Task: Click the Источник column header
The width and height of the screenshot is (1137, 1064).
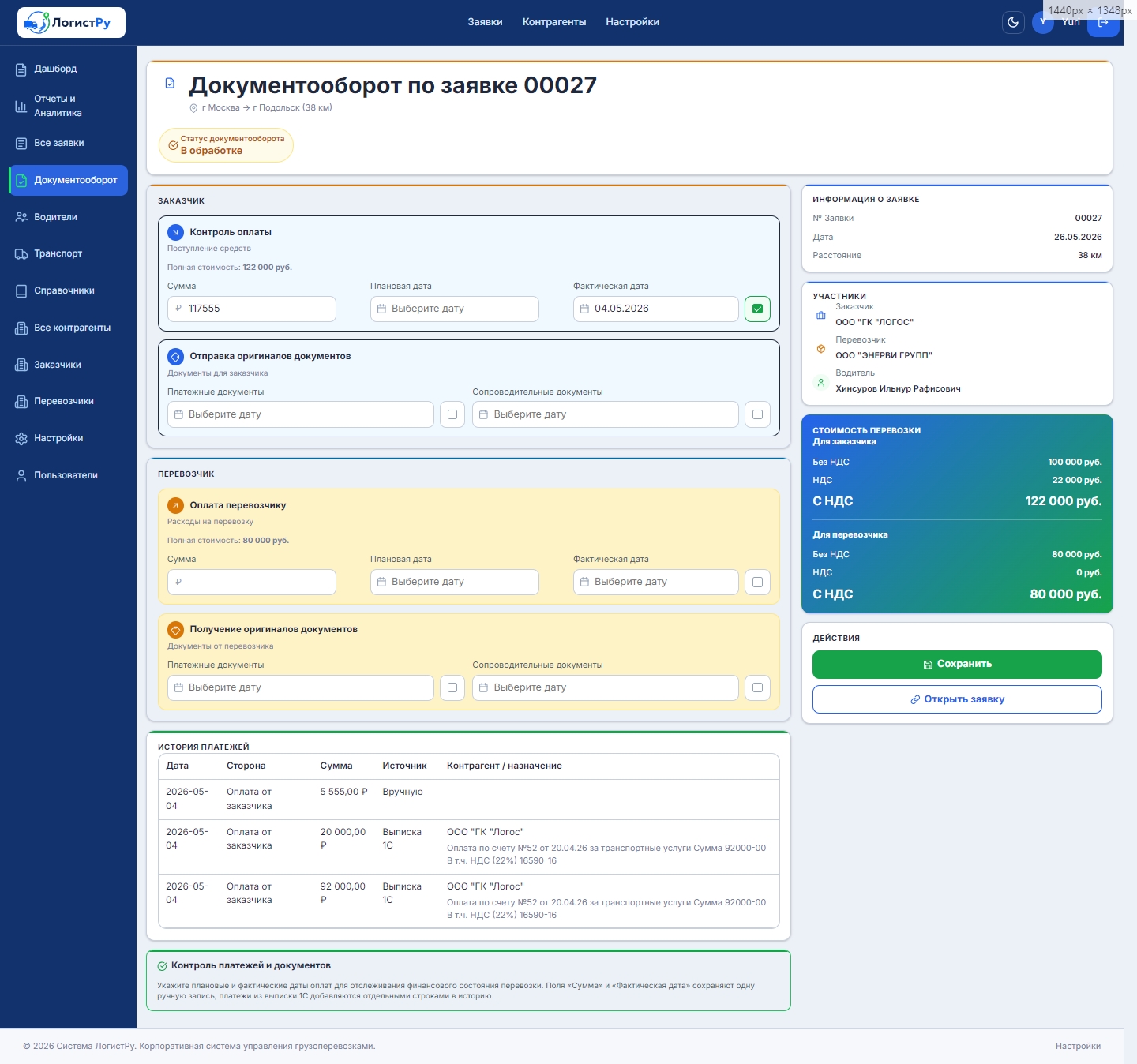Action: coord(404,766)
